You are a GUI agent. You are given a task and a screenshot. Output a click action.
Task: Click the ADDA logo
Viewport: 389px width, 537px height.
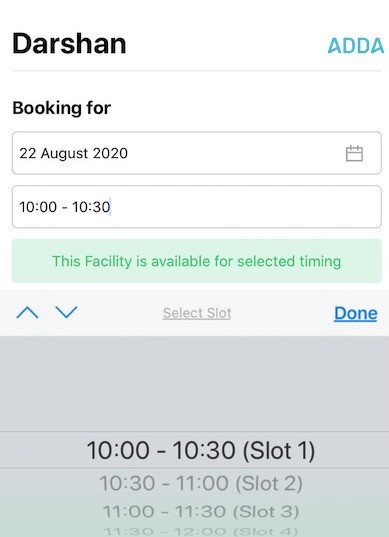click(x=356, y=45)
